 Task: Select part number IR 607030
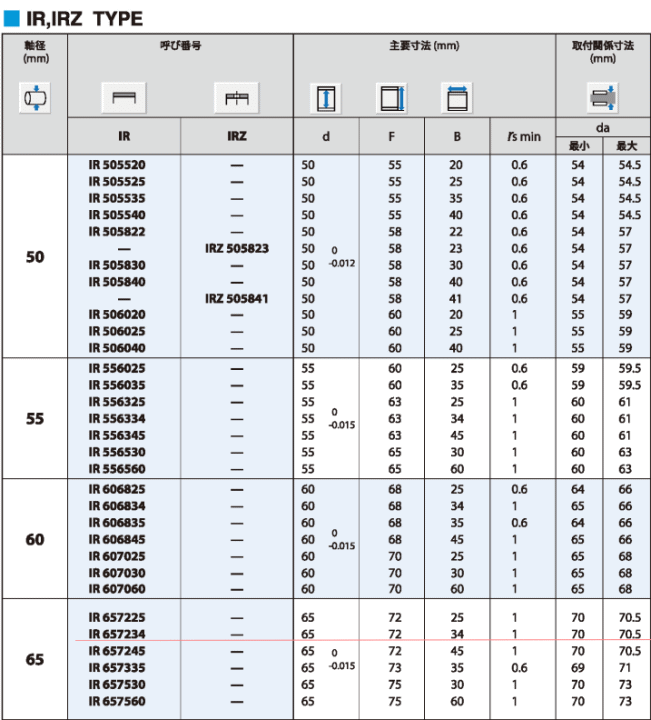click(117, 573)
